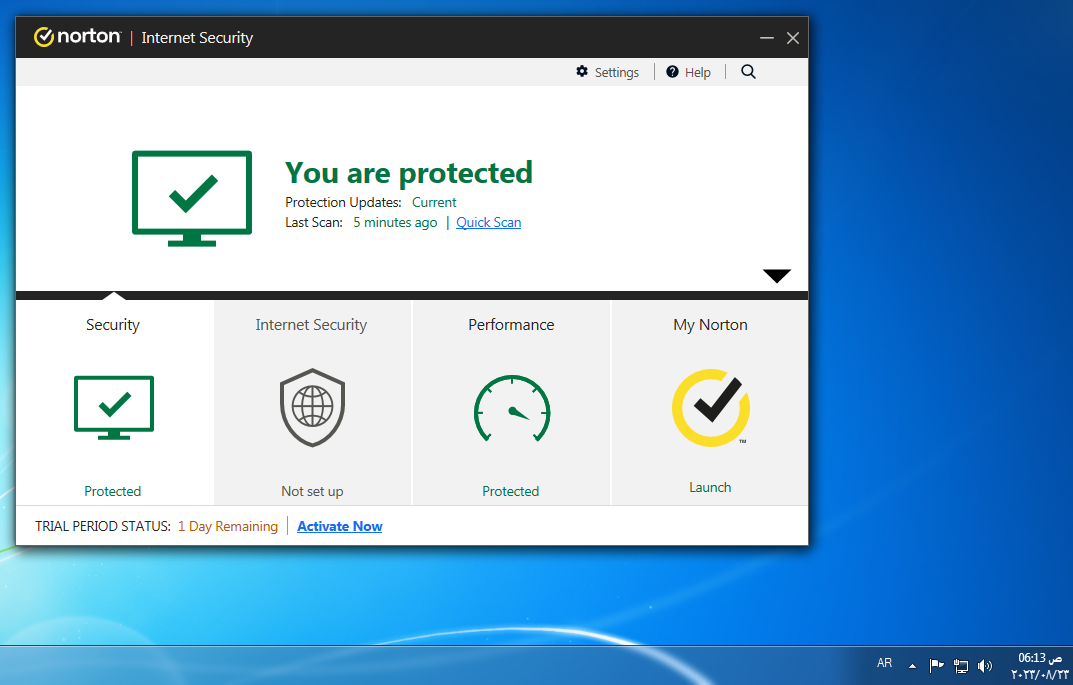The height and width of the screenshot is (685, 1073).
Task: Click the Internet Security globe shield icon
Action: pos(312,407)
